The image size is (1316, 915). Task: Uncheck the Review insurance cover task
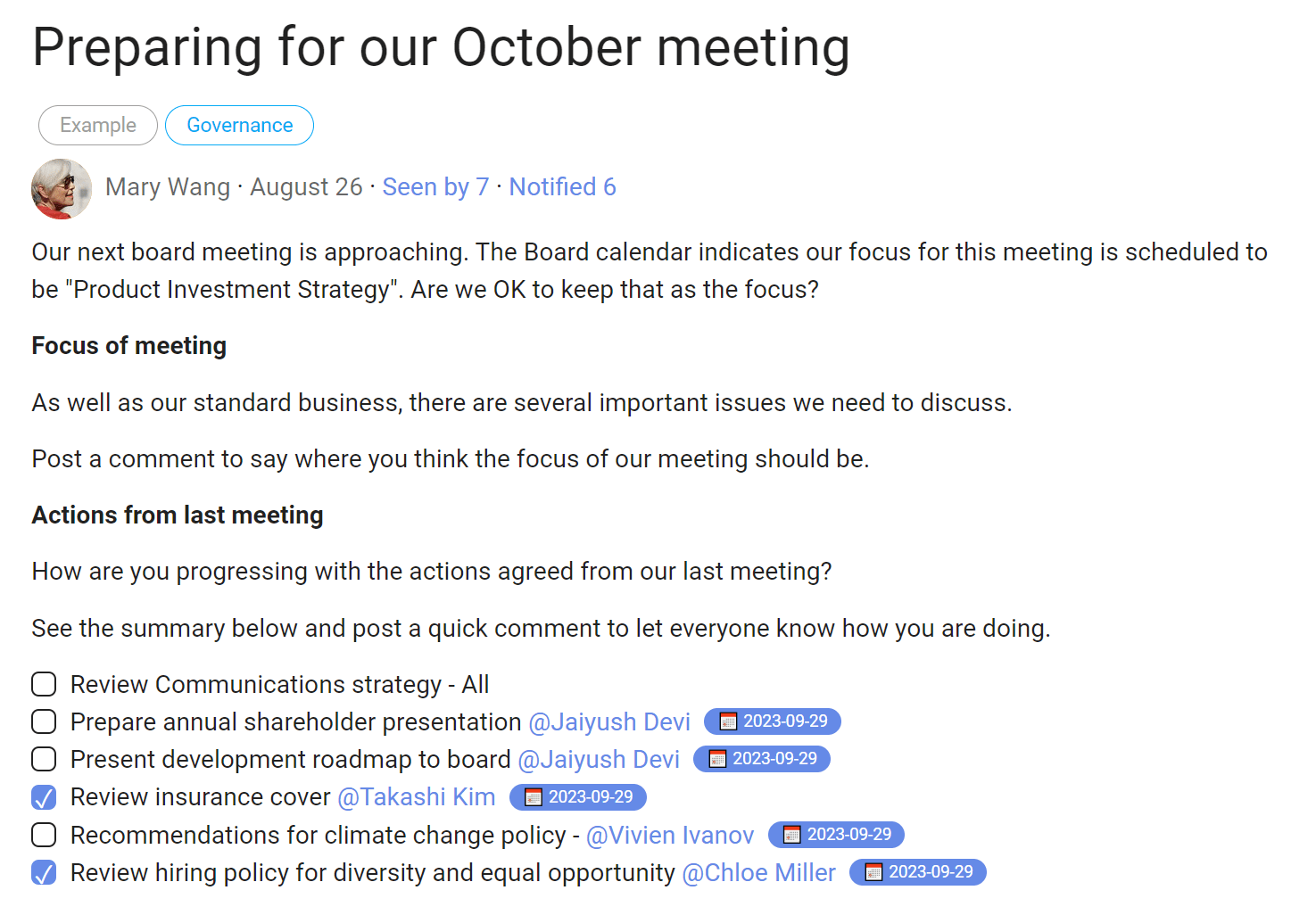tap(44, 797)
